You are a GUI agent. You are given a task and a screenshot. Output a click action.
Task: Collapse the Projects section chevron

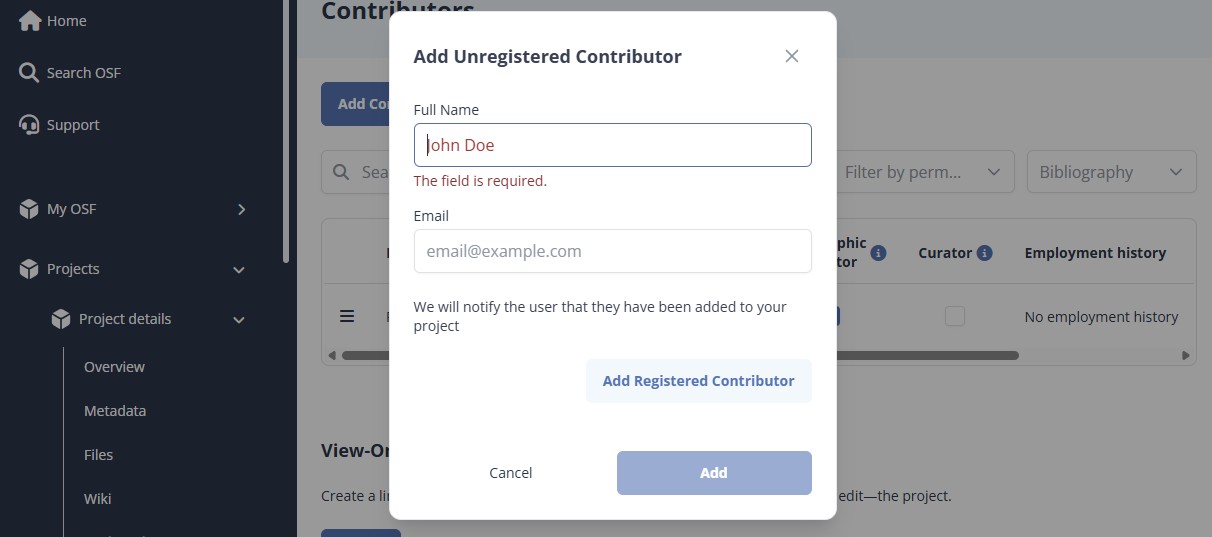pos(239,269)
